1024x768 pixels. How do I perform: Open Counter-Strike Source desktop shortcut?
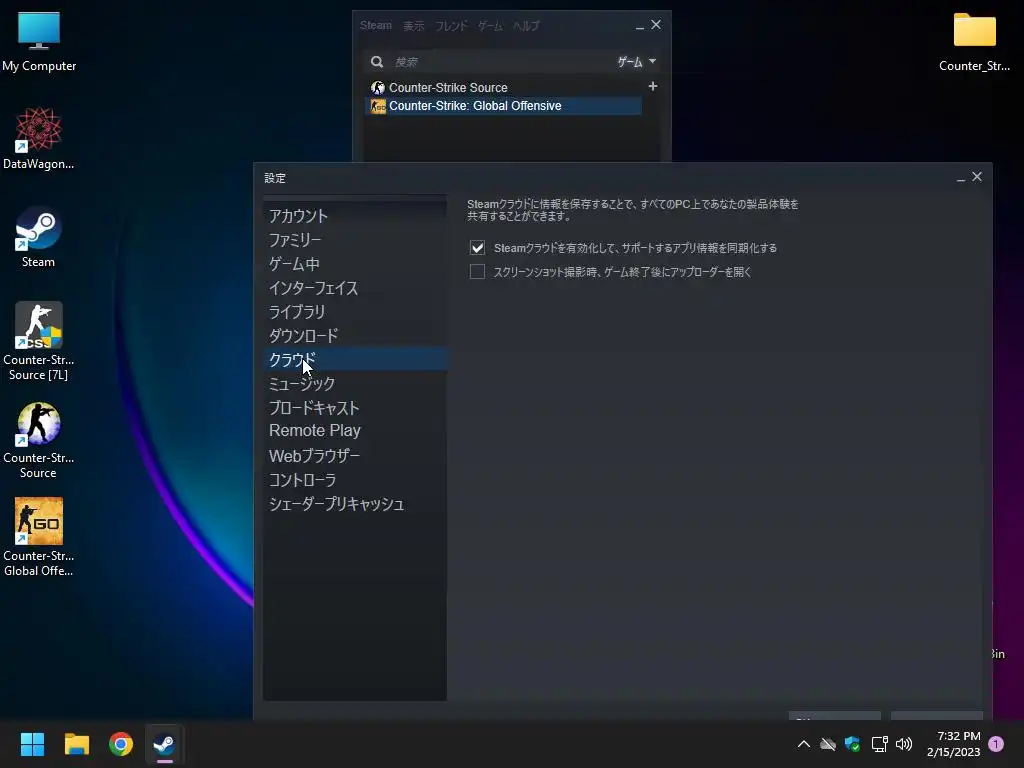pyautogui.click(x=39, y=440)
